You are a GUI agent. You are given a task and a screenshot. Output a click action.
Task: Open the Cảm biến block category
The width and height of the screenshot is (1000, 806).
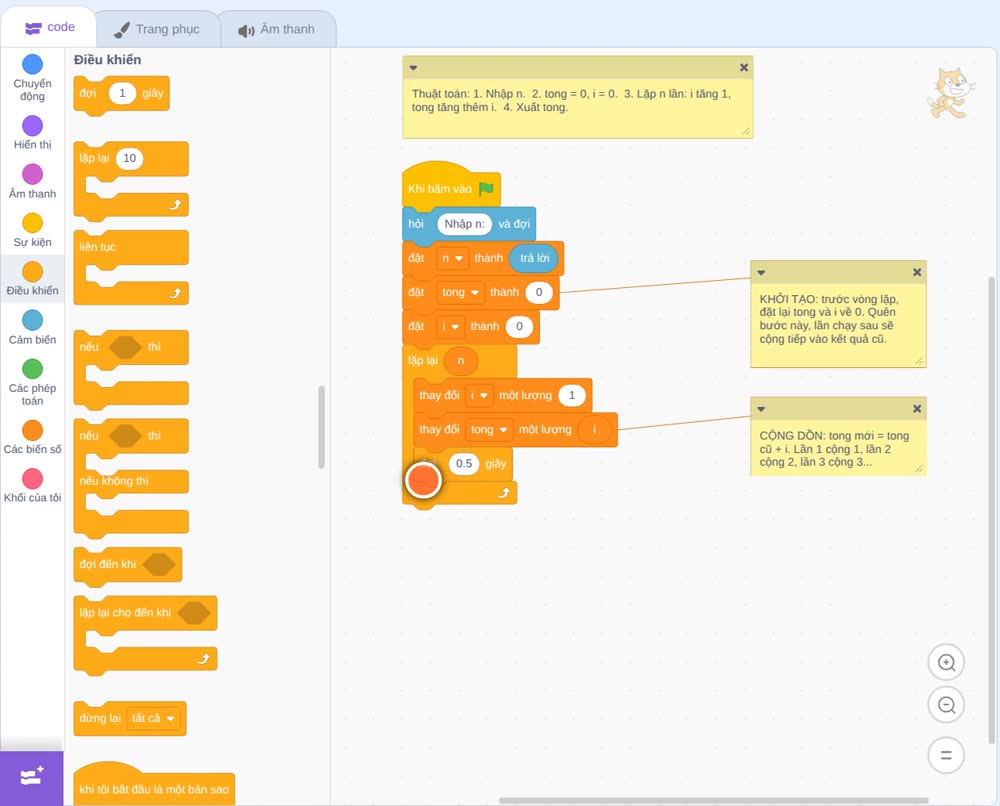[32, 328]
